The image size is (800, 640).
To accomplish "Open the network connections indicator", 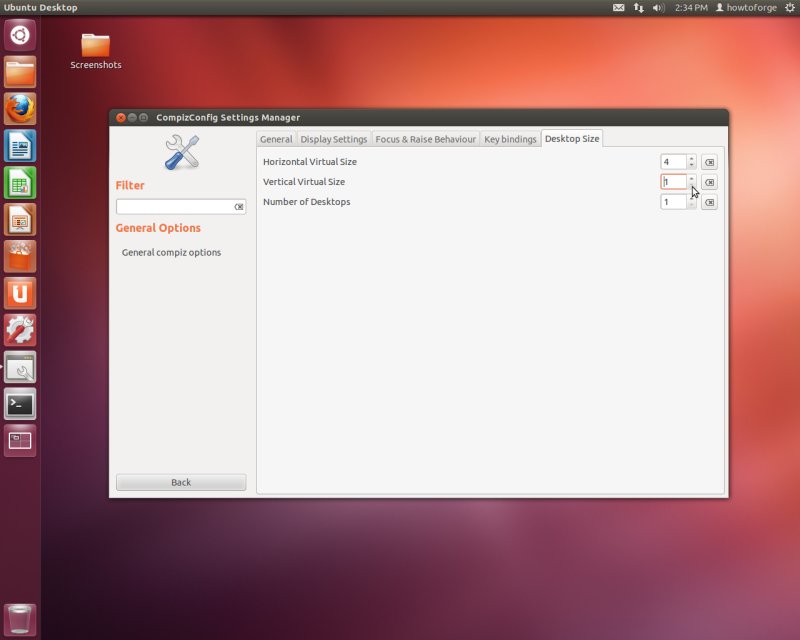I will point(638,8).
